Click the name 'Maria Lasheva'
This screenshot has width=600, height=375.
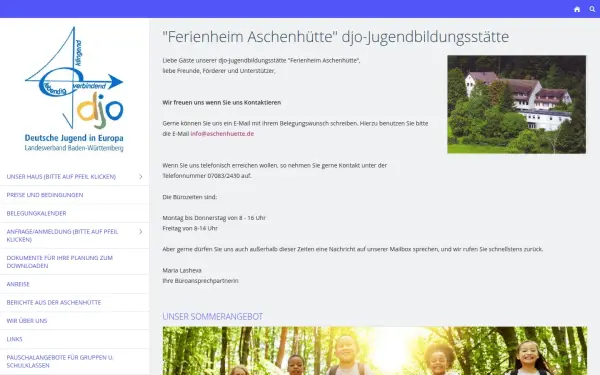pyautogui.click(x=182, y=270)
